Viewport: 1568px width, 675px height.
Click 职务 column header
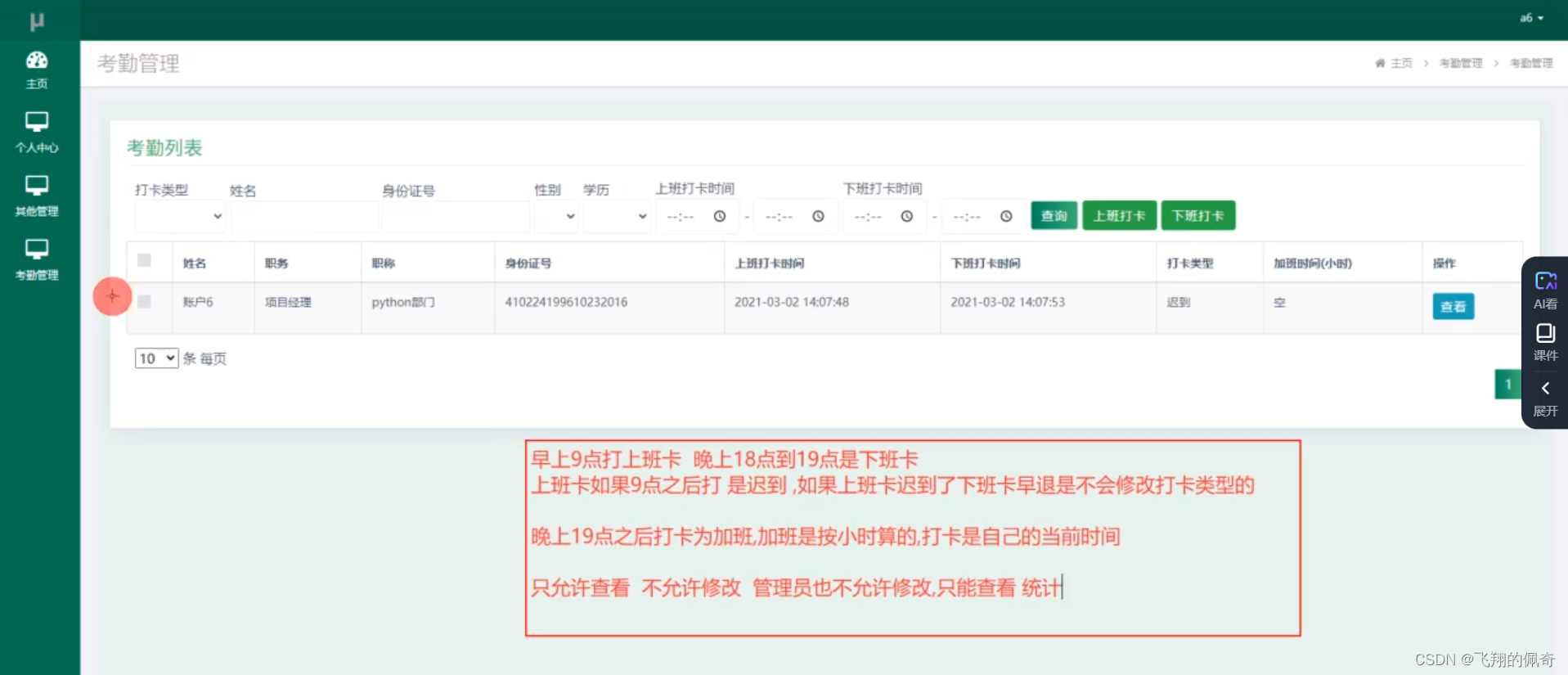(276, 263)
